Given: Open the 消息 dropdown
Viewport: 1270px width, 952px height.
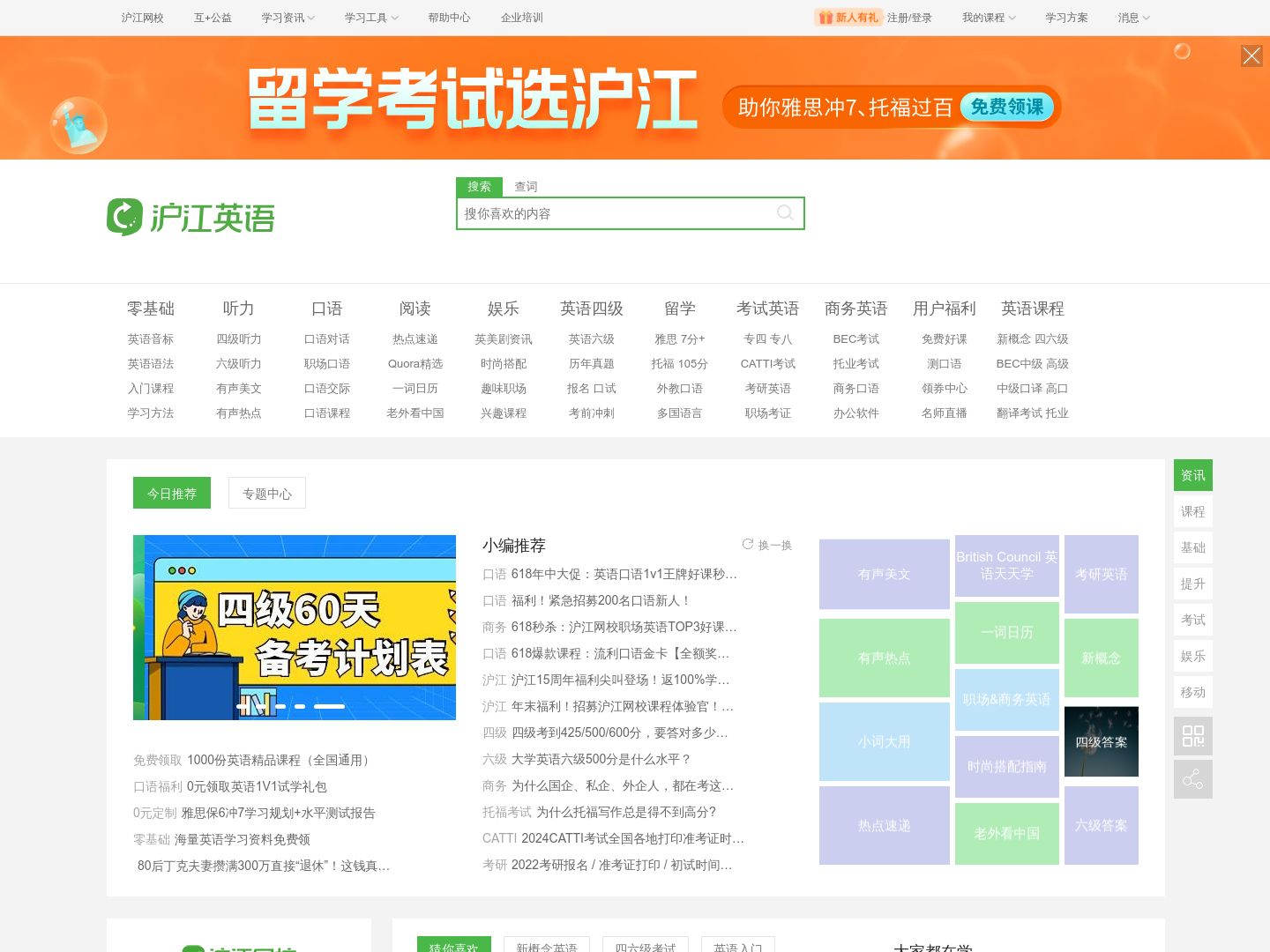Looking at the screenshot, I should 1133,18.
